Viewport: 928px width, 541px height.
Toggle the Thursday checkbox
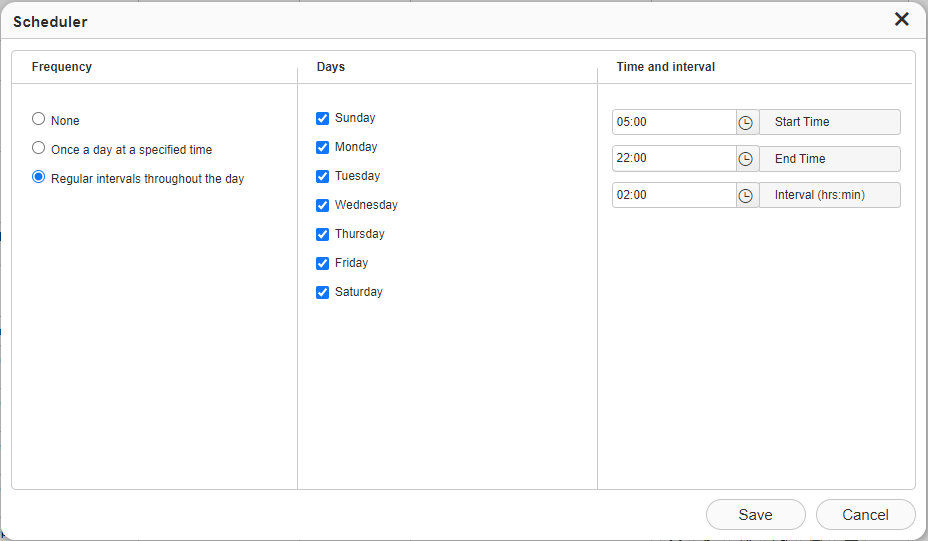point(323,234)
